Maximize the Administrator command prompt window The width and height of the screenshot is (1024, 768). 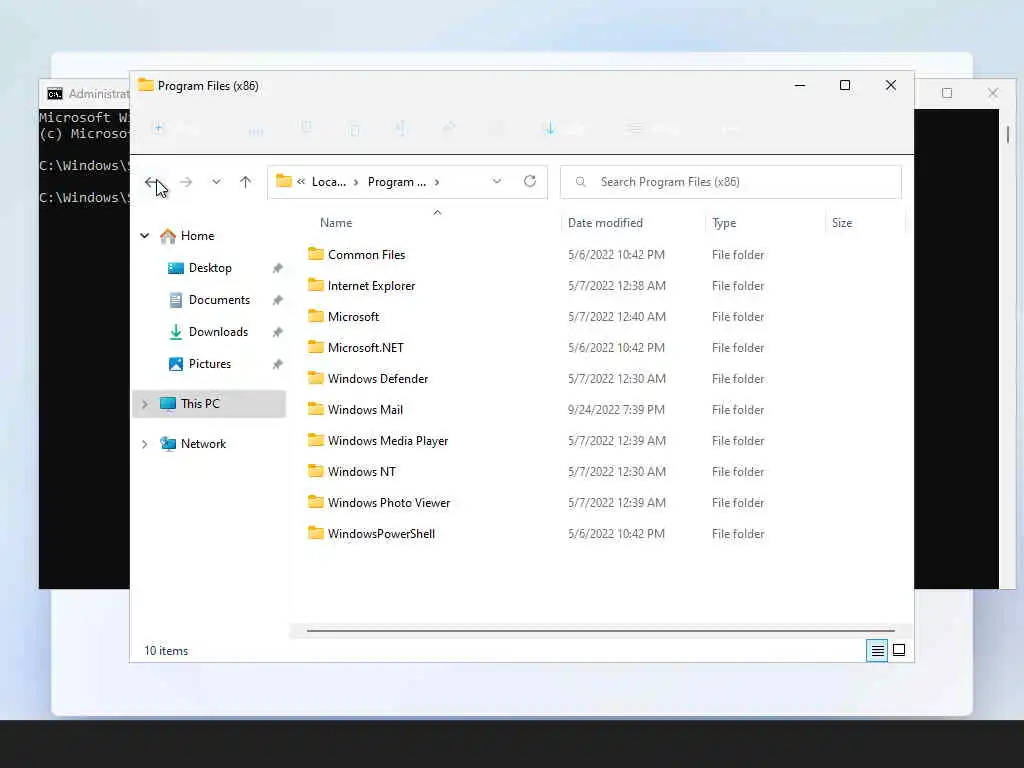click(x=947, y=93)
